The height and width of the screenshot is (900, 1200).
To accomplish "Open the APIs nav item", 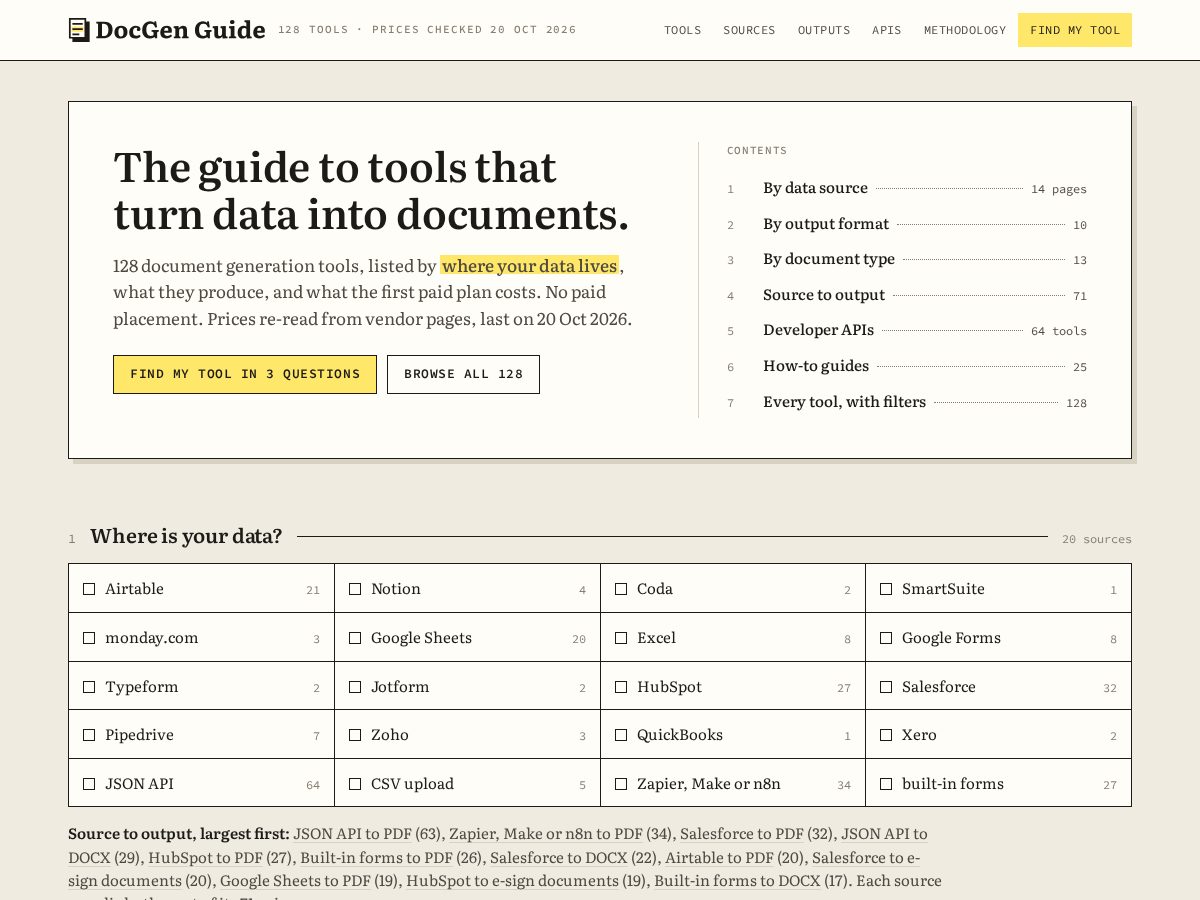I will [x=887, y=30].
